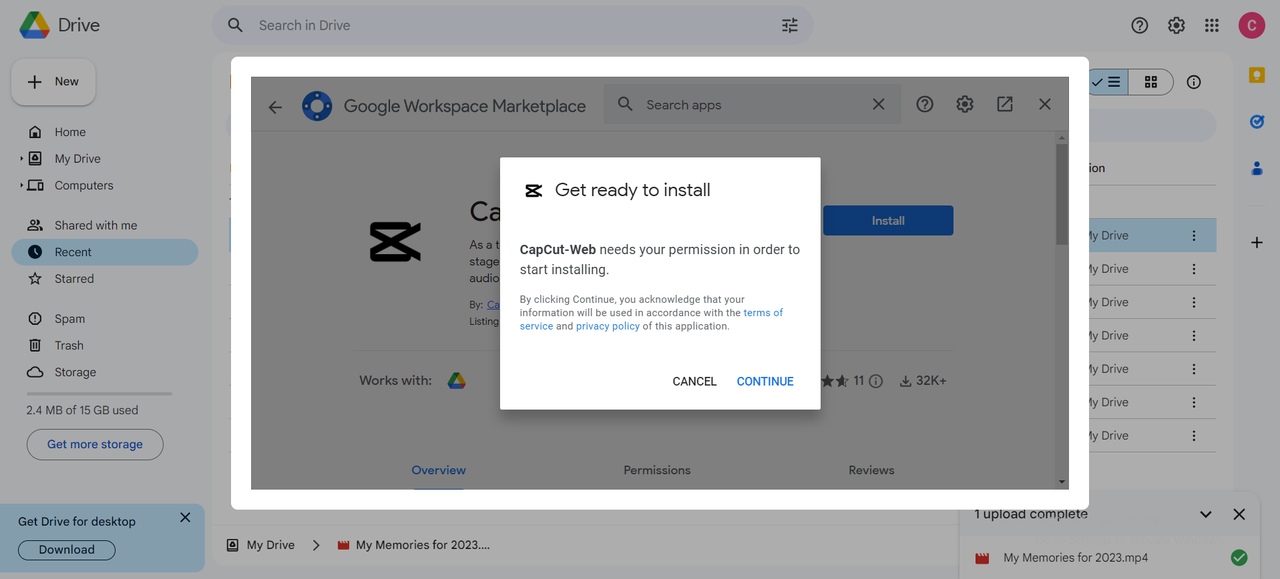Download Drive for desktop
Viewport: 1280px width, 579px height.
pos(67,550)
